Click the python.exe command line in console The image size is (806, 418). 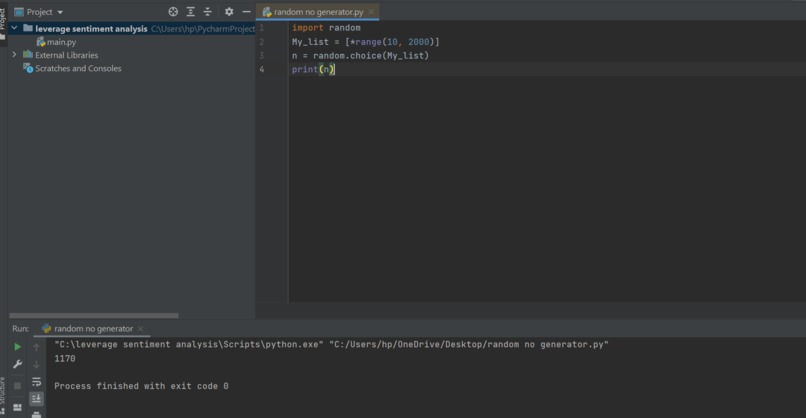coord(331,344)
